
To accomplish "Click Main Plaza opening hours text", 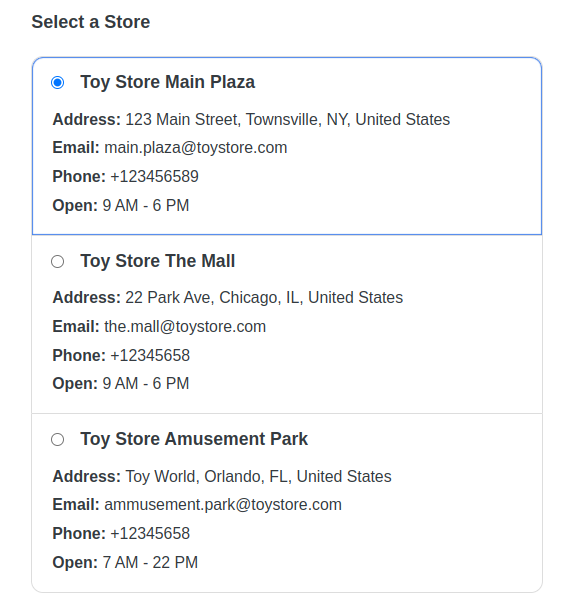I will click(146, 206).
